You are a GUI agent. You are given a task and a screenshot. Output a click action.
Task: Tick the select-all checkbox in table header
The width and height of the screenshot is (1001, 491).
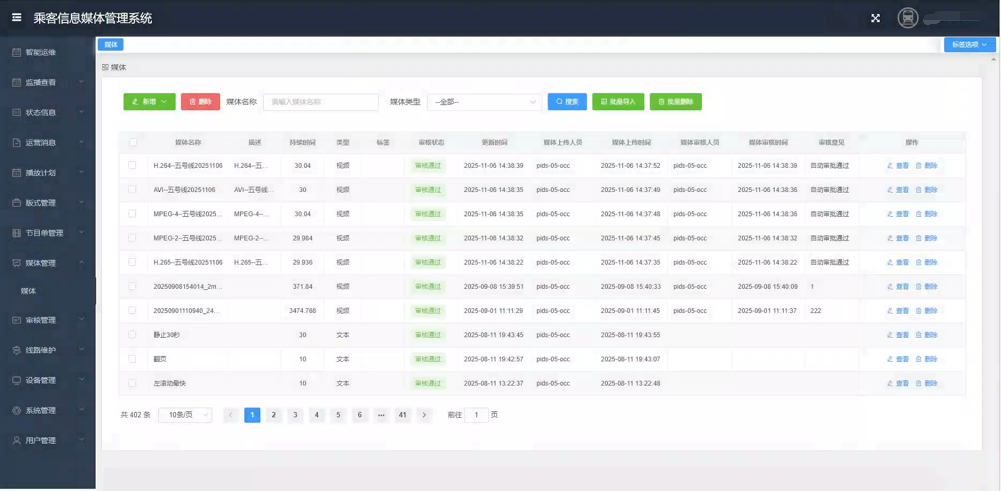coord(132,142)
